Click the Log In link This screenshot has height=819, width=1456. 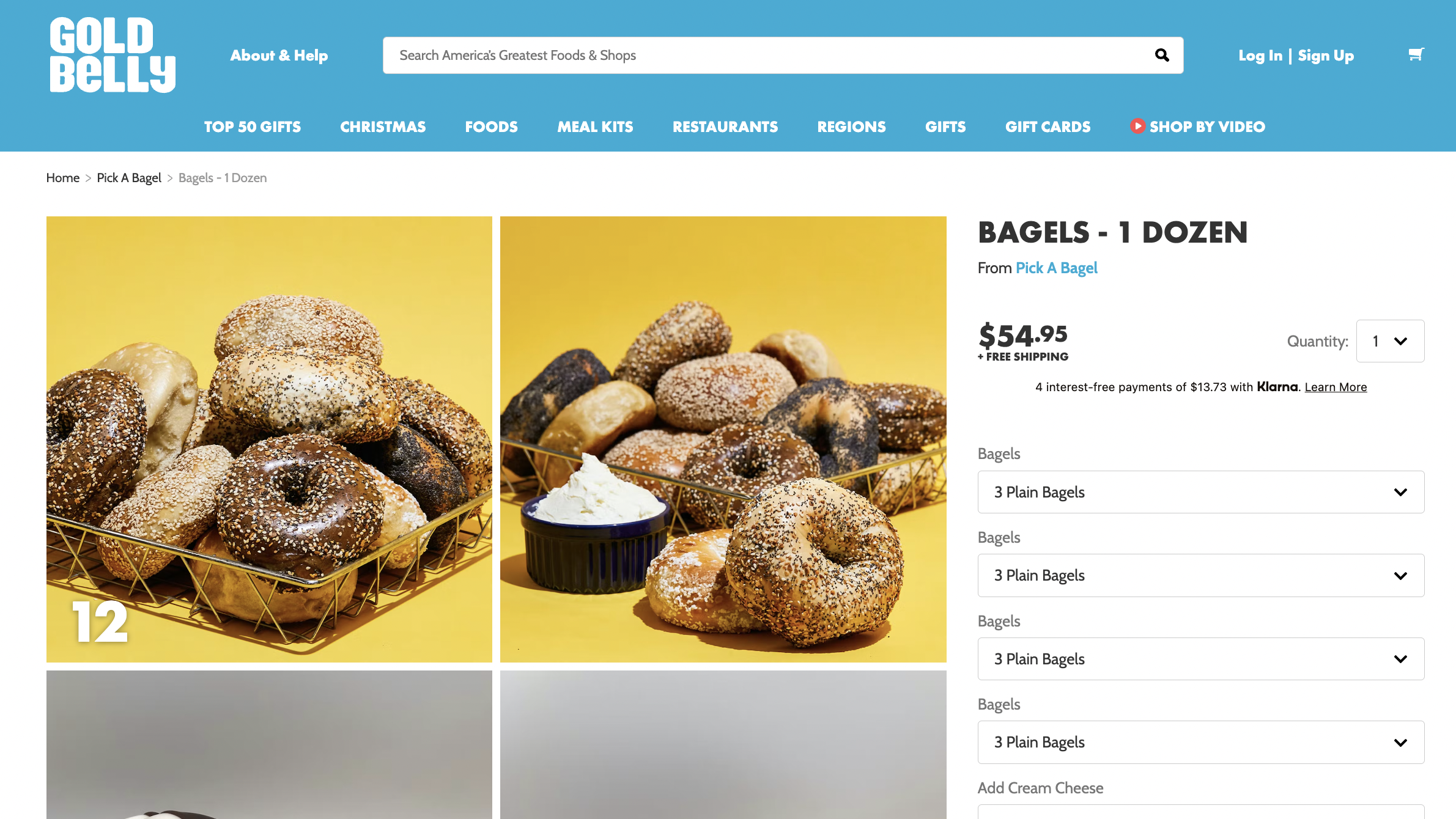(x=1260, y=56)
